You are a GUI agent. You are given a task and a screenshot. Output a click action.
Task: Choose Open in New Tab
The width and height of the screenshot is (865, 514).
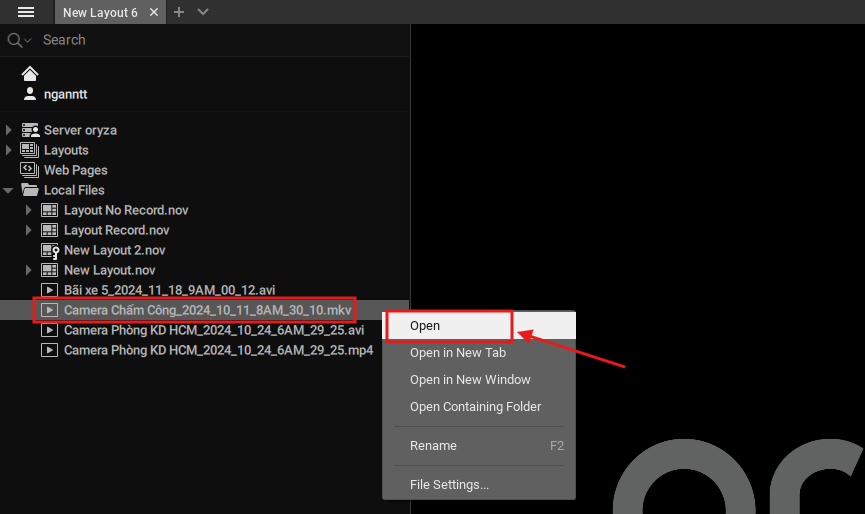[479, 352]
